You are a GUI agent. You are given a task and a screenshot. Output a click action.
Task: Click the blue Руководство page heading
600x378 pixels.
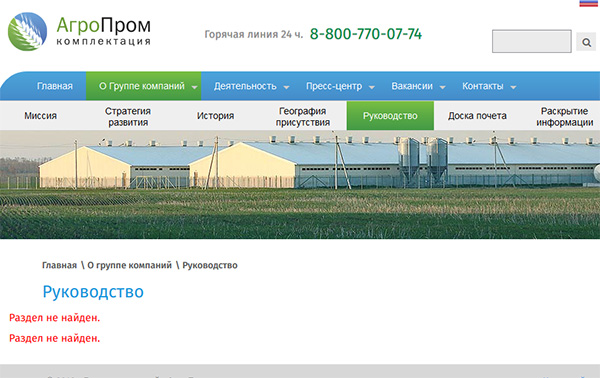click(93, 292)
